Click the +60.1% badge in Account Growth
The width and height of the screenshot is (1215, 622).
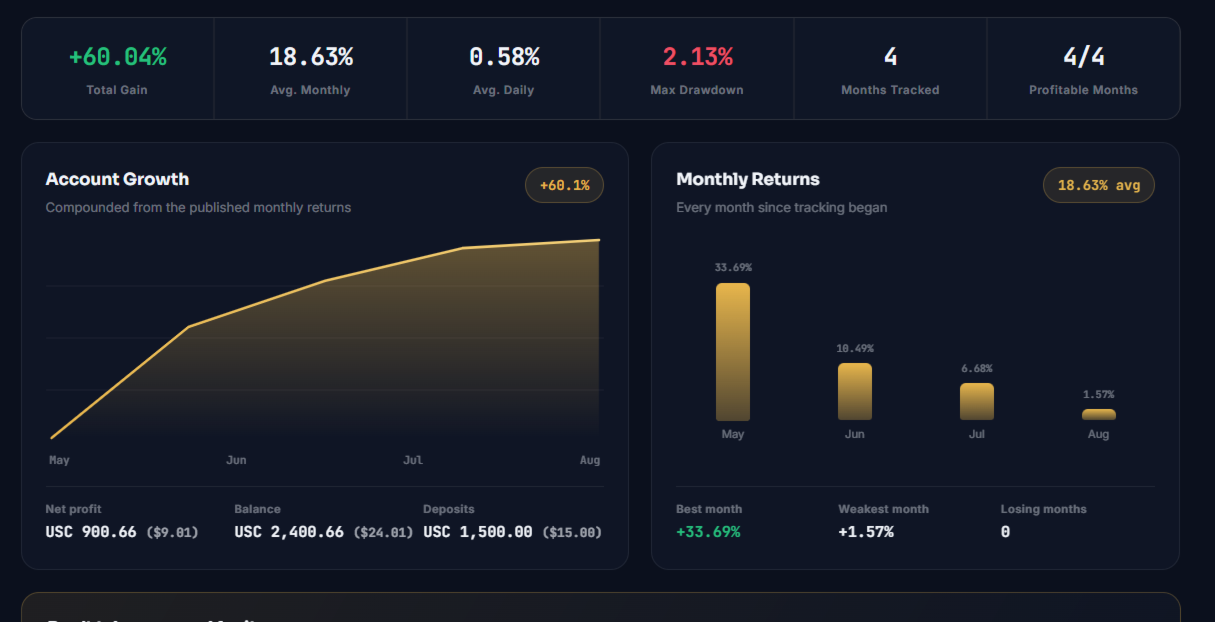pyautogui.click(x=564, y=185)
